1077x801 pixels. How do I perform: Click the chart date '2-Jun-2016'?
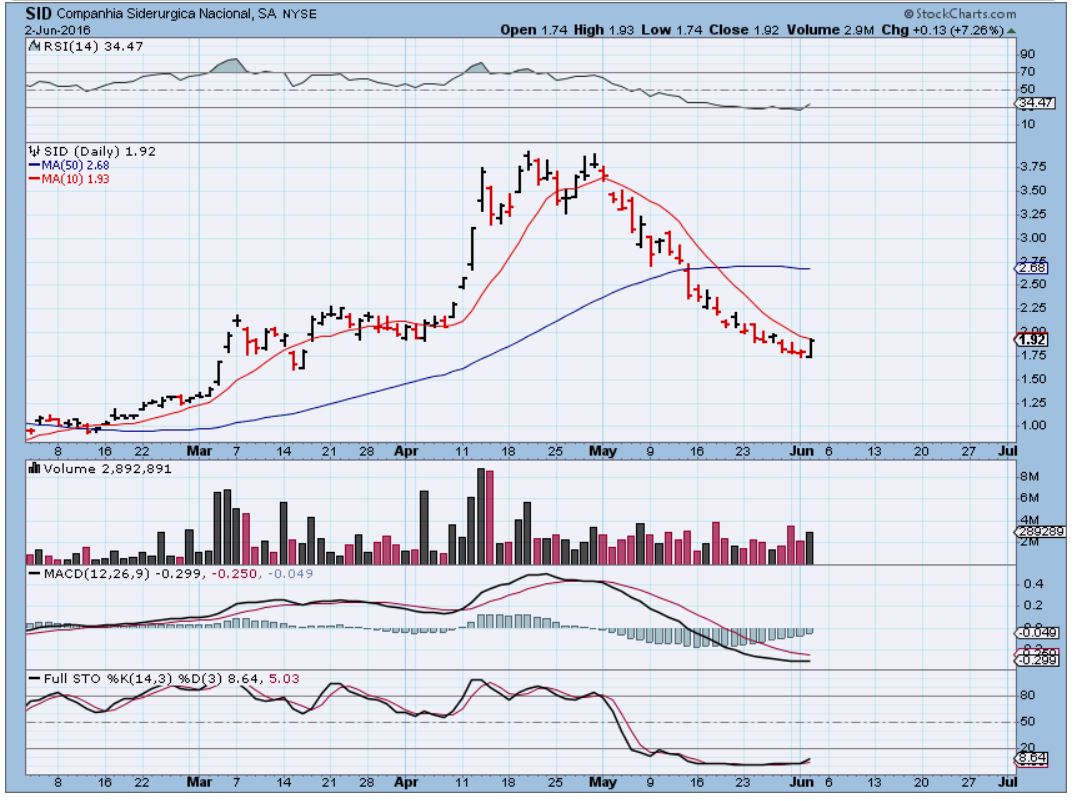coord(58,30)
